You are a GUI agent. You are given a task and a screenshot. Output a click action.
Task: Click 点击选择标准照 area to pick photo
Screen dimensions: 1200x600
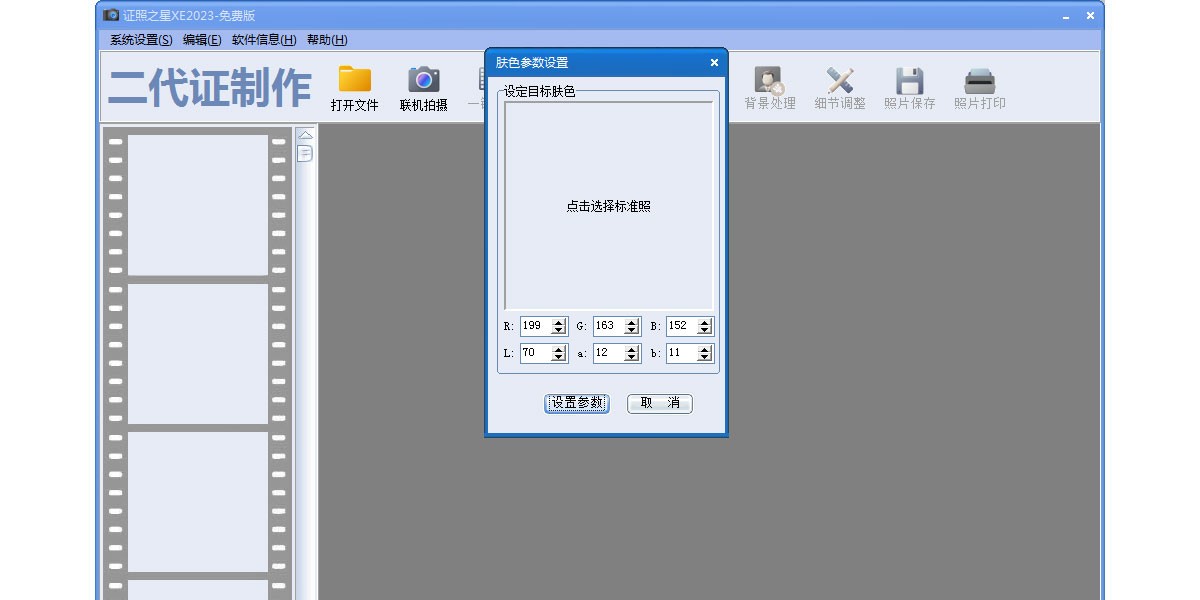[608, 206]
